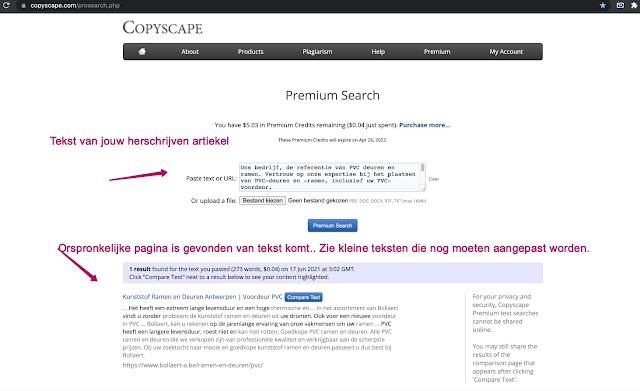Viewport: 640px width, 391px height.
Task: Open the Kunststof Ramen en Deuren Antwerpen result
Action: click(202, 297)
